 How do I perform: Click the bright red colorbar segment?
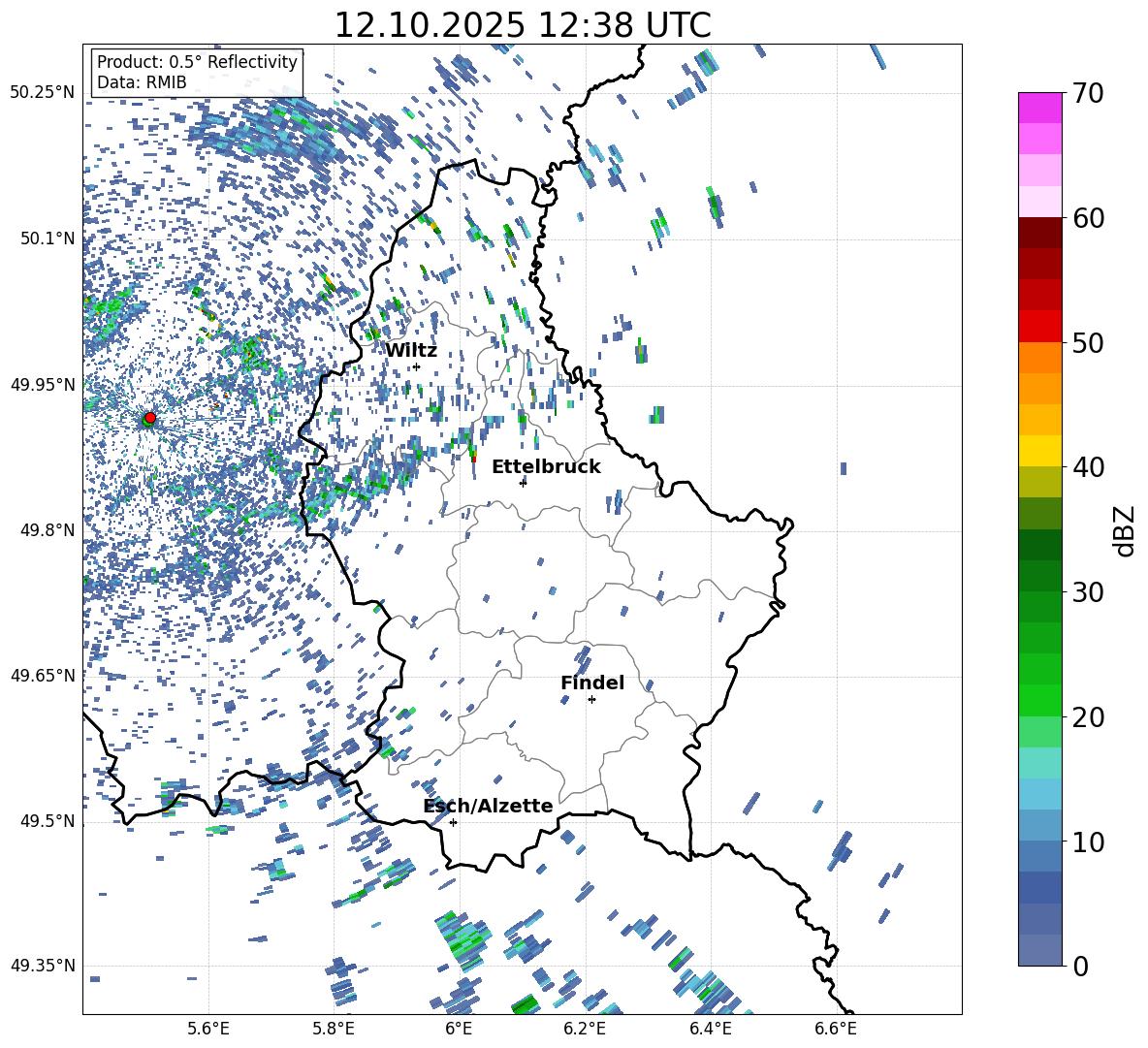coord(1040,327)
